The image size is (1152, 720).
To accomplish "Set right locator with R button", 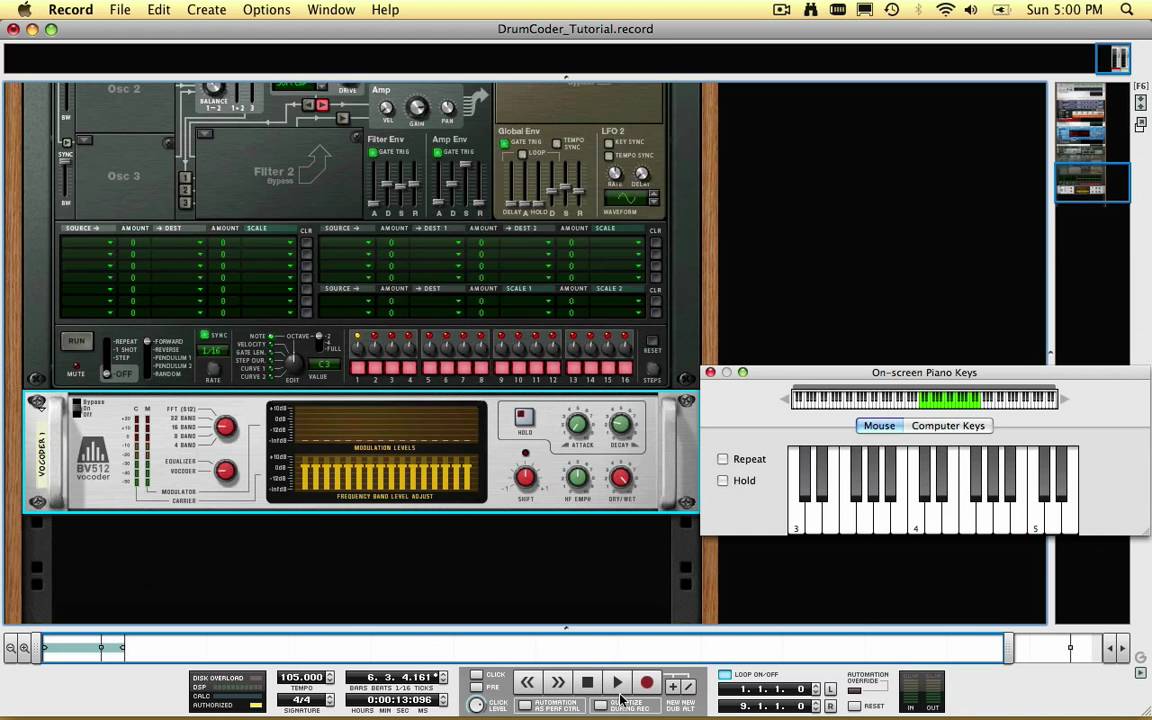I will point(830,706).
